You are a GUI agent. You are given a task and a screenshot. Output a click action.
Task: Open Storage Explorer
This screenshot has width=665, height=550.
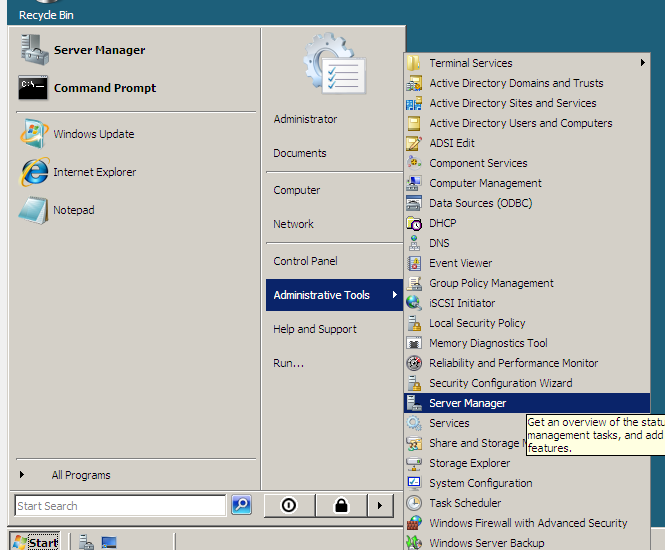[527, 463]
